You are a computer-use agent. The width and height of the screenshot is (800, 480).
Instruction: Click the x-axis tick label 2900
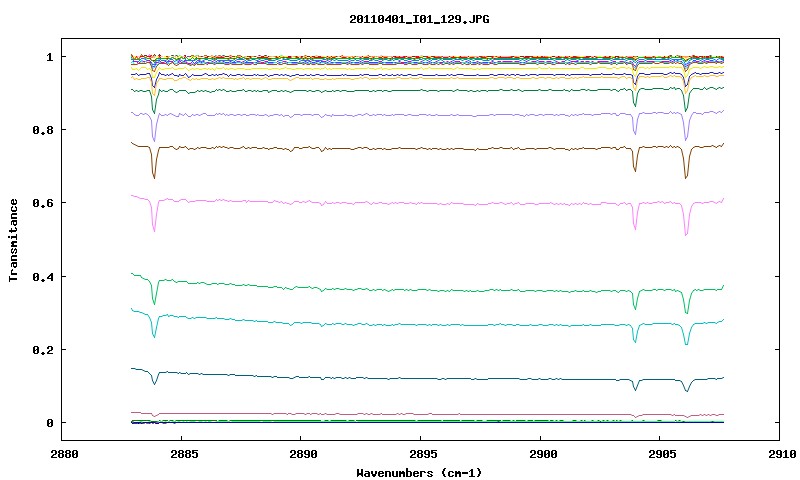(542, 454)
